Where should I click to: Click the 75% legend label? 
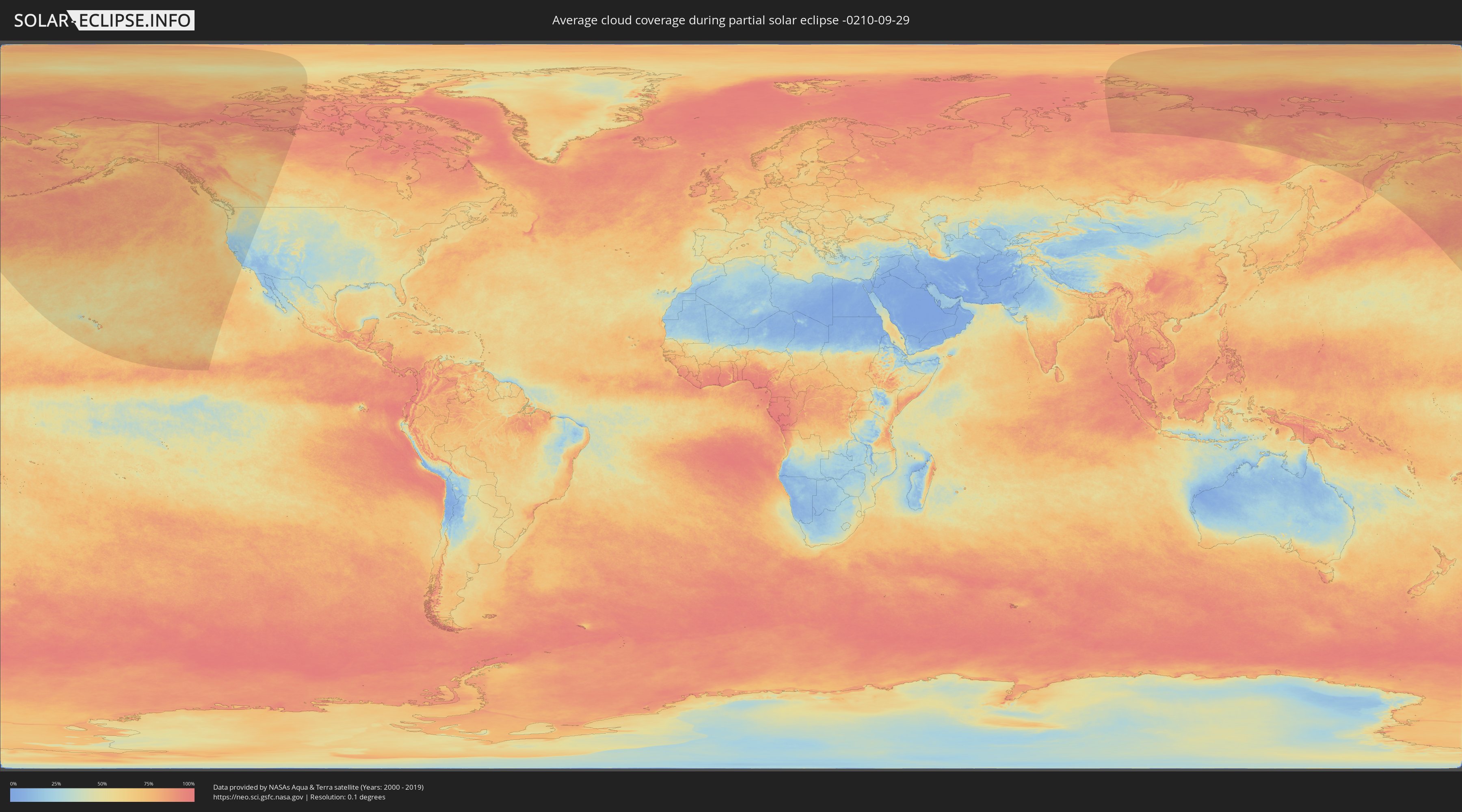(148, 784)
